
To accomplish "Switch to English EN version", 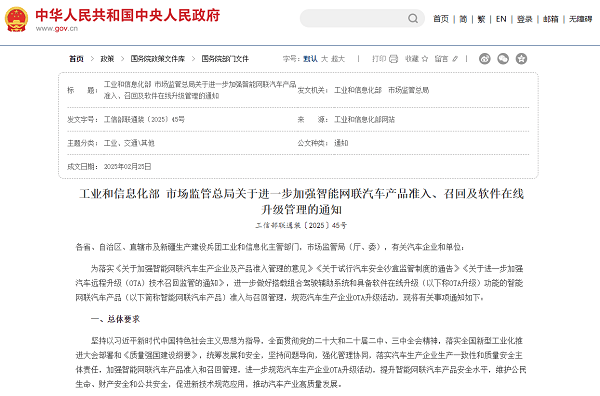I will click(501, 19).
